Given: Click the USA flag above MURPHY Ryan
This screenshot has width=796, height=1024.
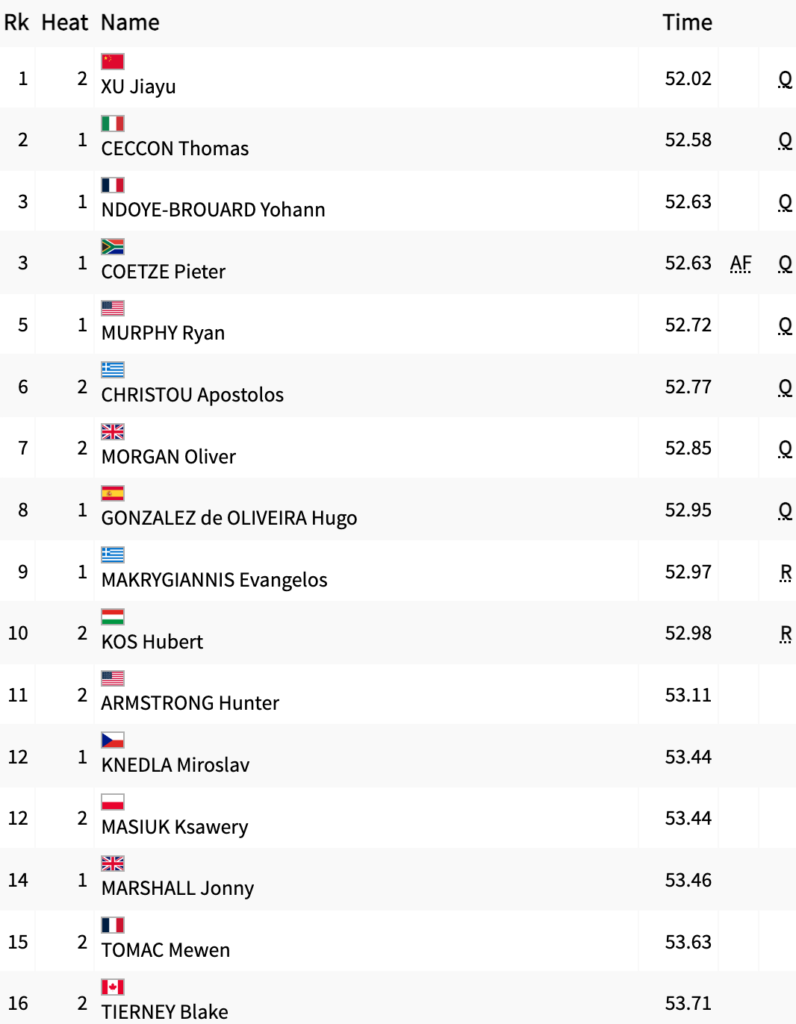Looking at the screenshot, I should click(112, 308).
